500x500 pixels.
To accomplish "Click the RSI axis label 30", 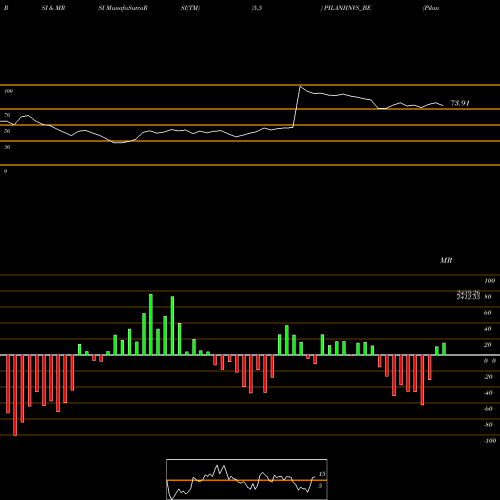I will point(7,147).
